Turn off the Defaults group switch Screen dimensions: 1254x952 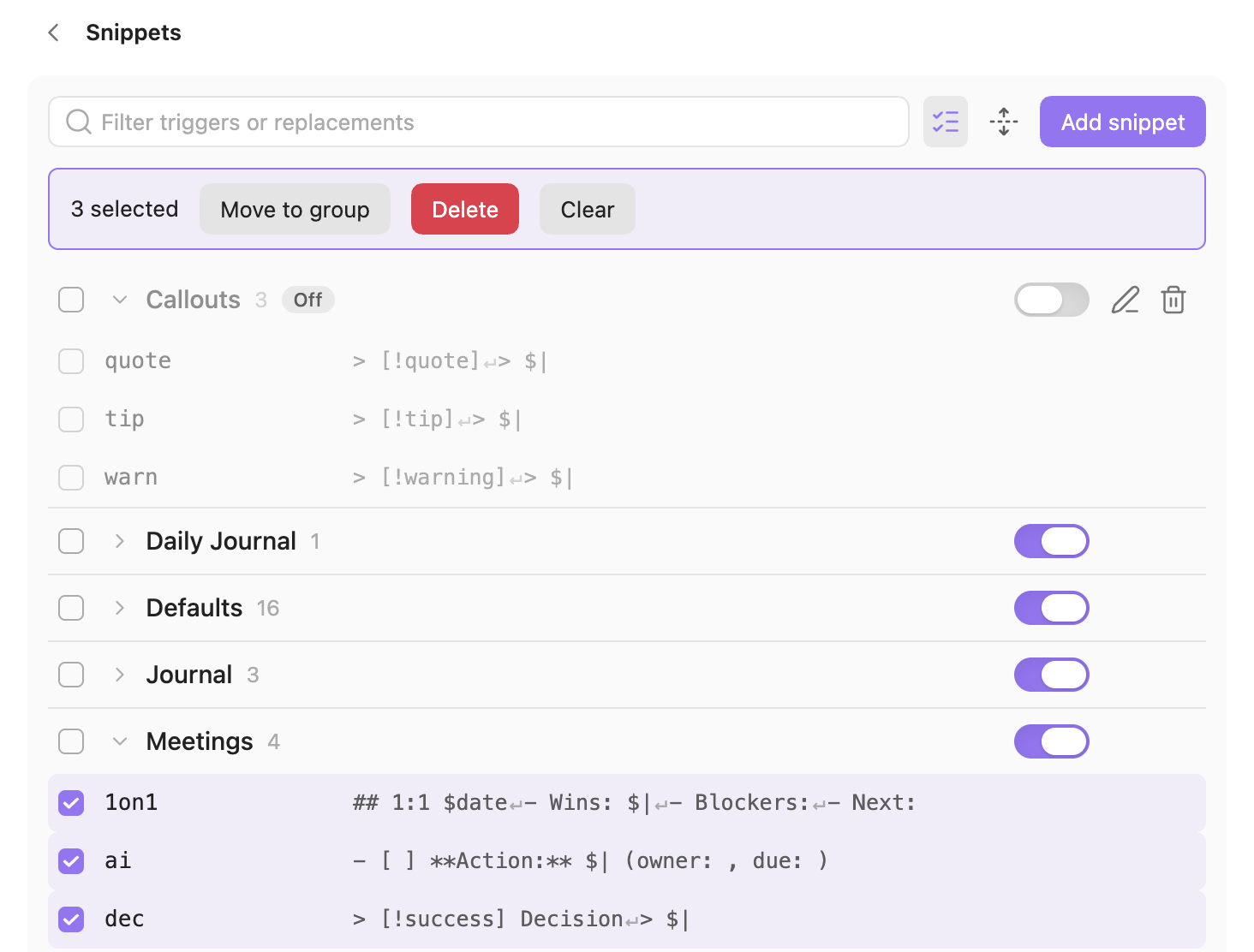[x=1052, y=608]
